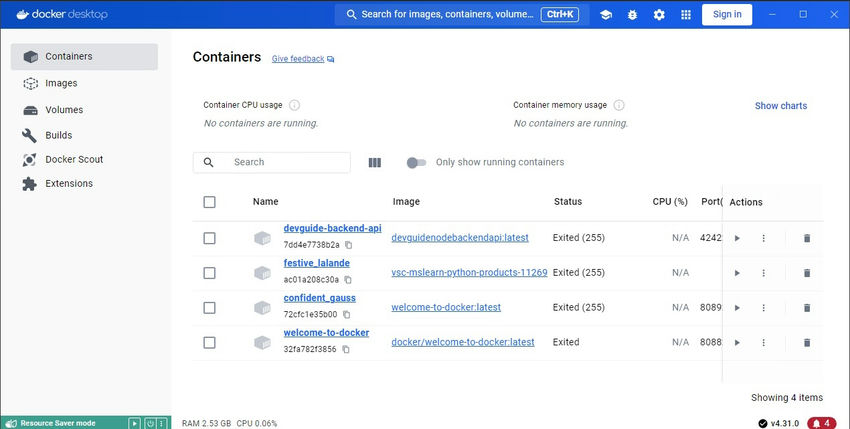Click the notifications bell with 4 alerts
850x429 pixels.
pos(821,423)
